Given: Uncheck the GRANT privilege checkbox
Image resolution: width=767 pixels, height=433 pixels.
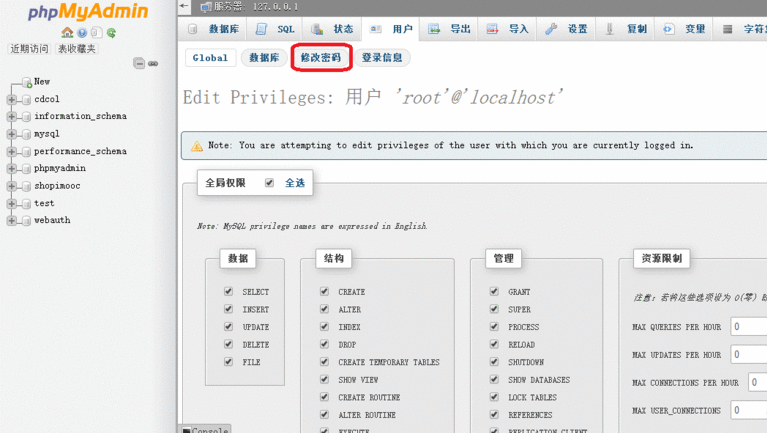Looking at the screenshot, I should 494,292.
